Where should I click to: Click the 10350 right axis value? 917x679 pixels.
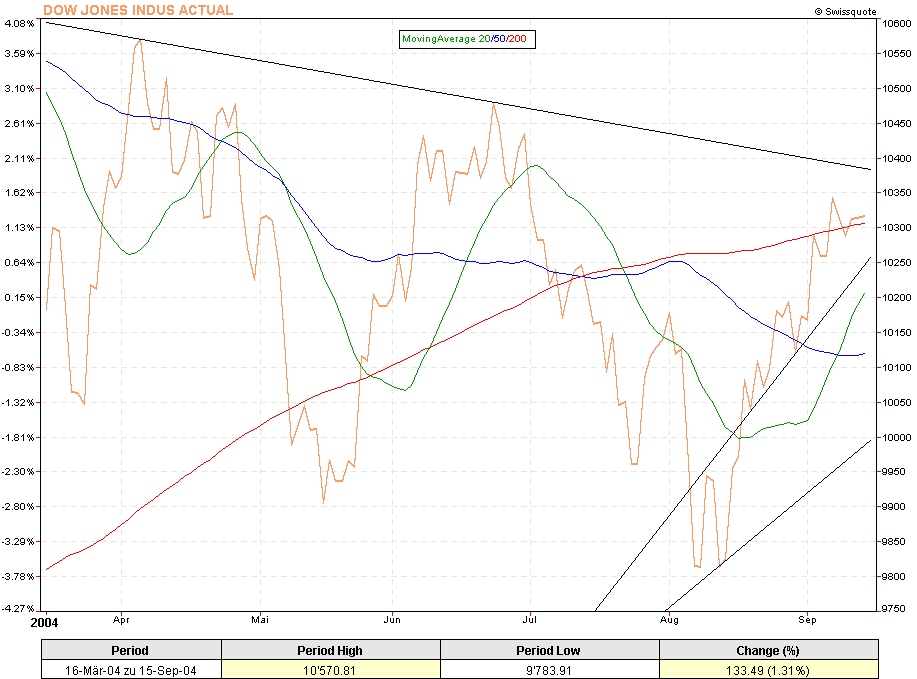[897, 192]
